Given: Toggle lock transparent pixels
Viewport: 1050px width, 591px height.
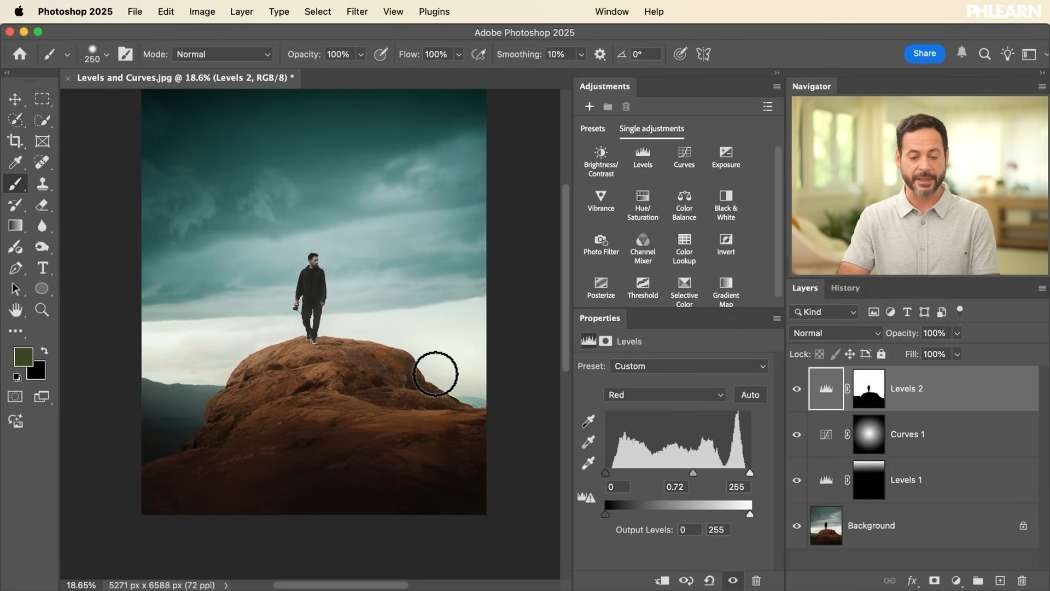Looking at the screenshot, I should (819, 354).
